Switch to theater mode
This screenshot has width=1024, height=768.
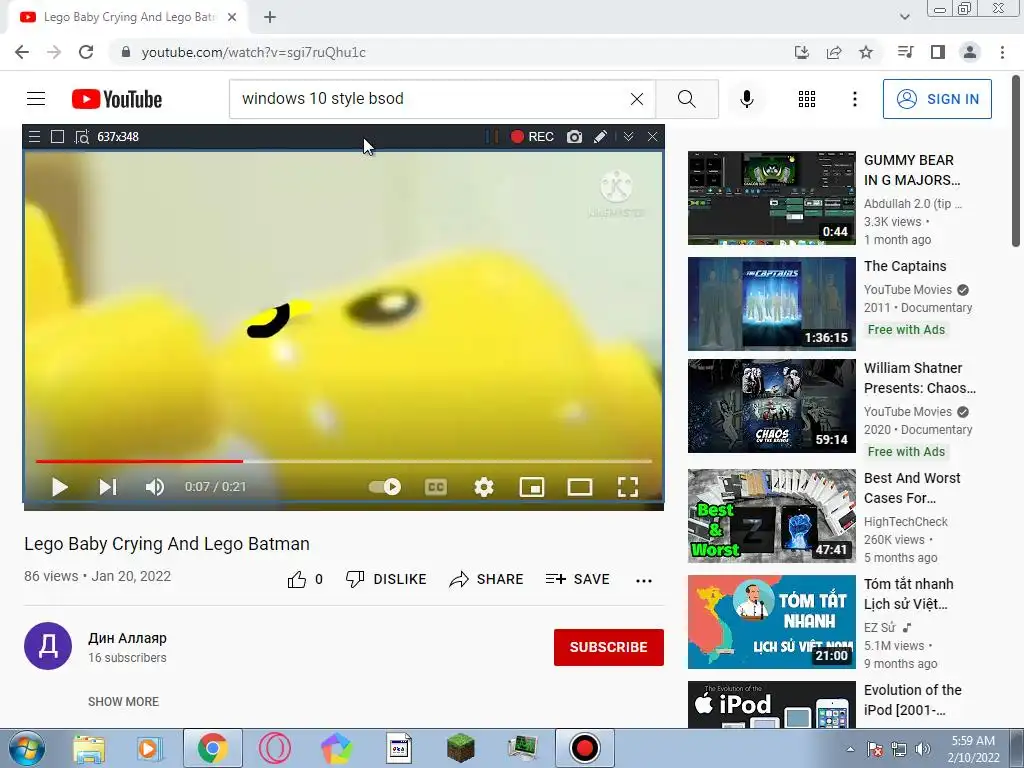(x=580, y=487)
